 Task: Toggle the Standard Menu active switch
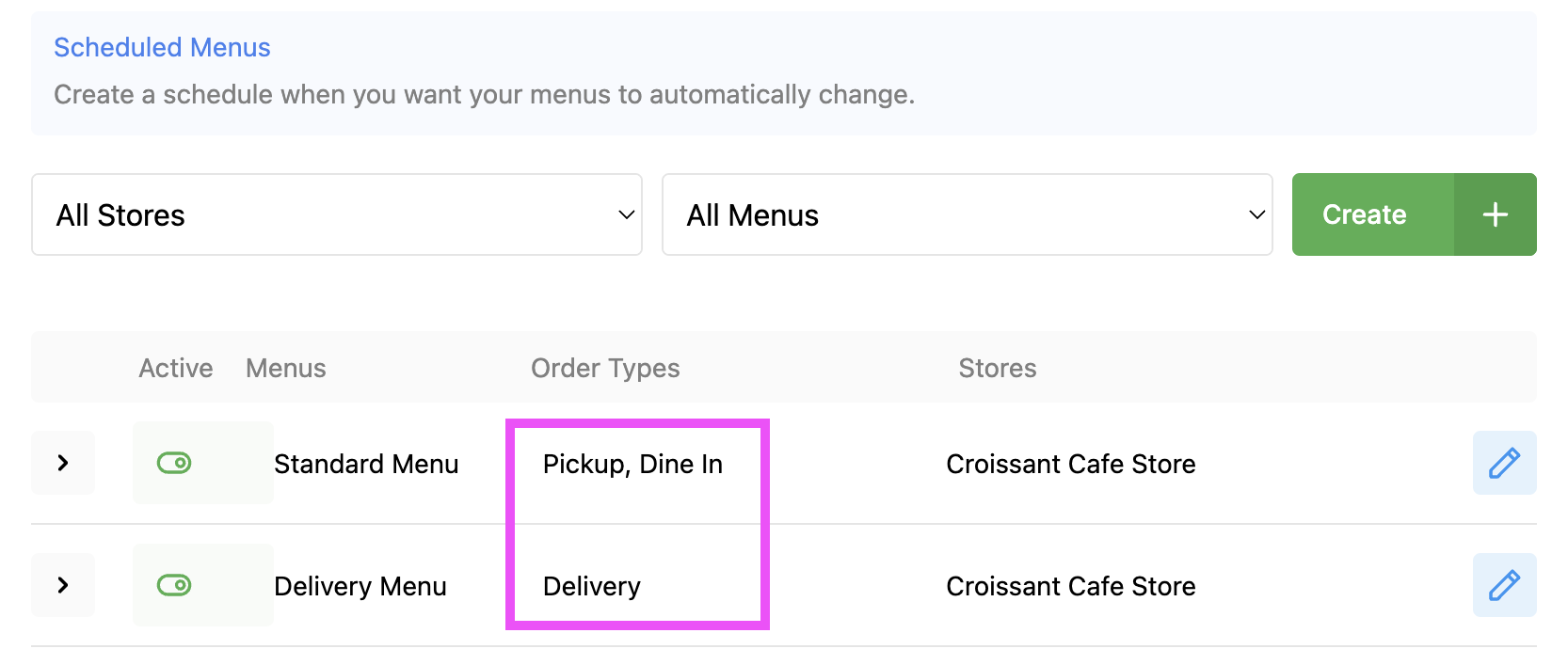[x=174, y=463]
